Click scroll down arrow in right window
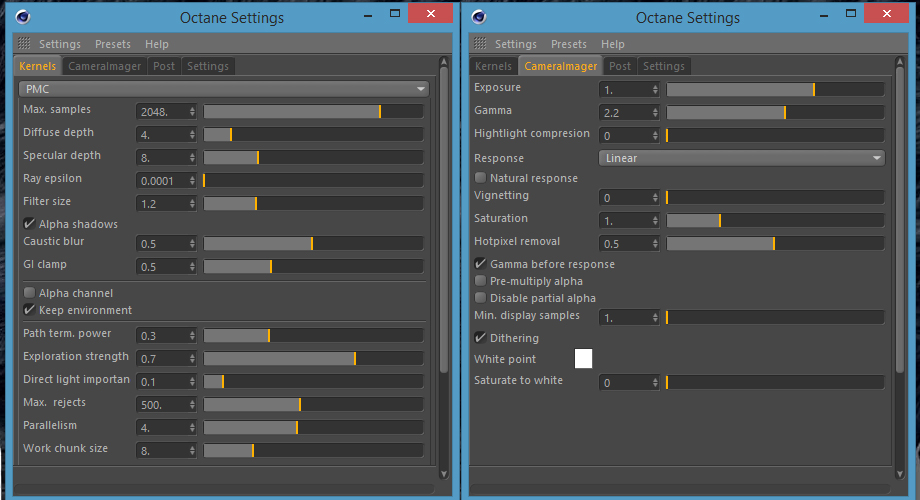The width and height of the screenshot is (920, 500). 899,474
